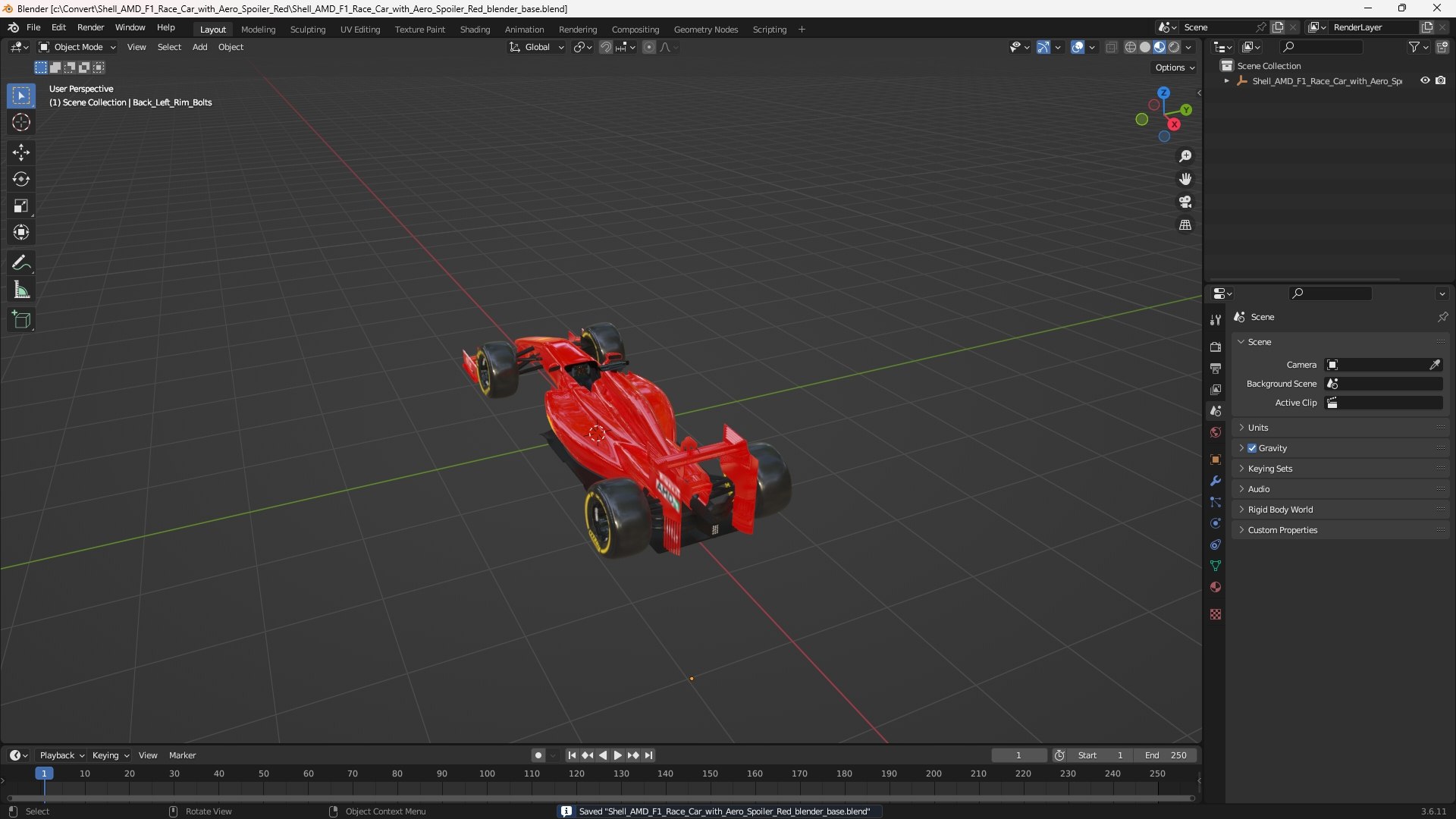
Task: Open the viewport Options dropdown
Action: pos(1174,67)
